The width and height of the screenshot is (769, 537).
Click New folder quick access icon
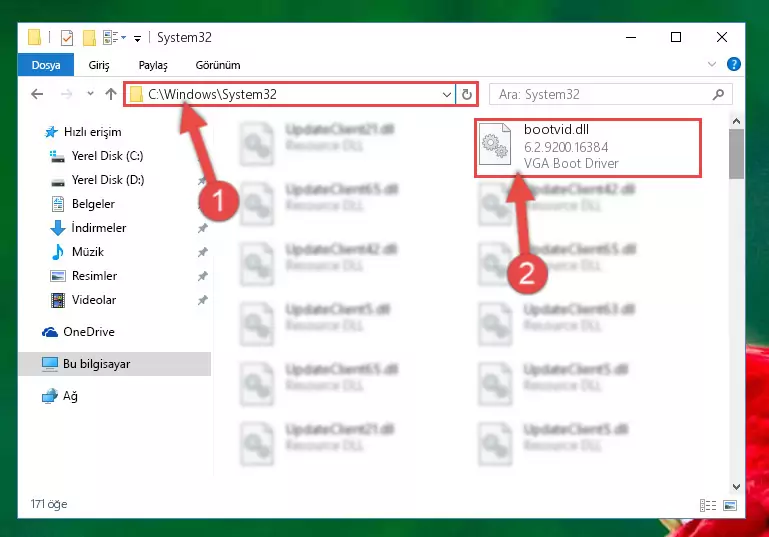point(89,38)
